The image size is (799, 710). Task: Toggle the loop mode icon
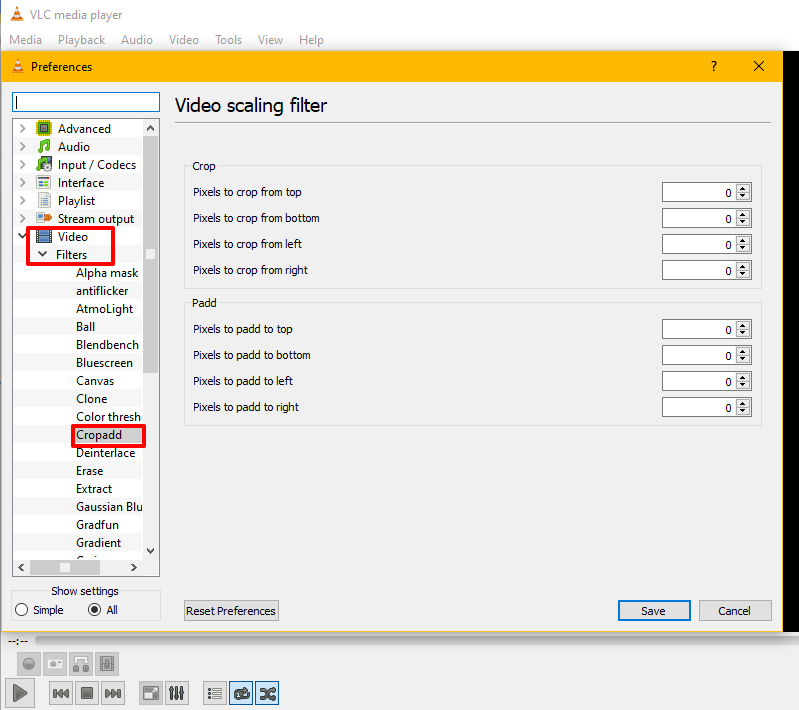pyautogui.click(x=241, y=693)
